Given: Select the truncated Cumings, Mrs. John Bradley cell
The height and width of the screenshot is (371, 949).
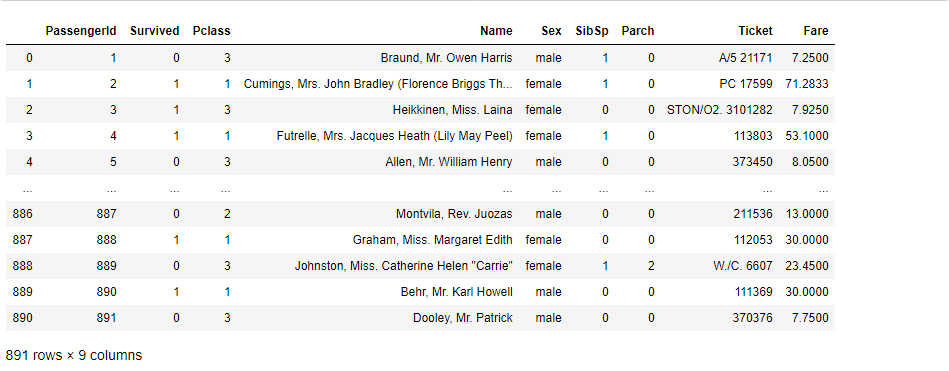Looking at the screenshot, I should pos(378,84).
